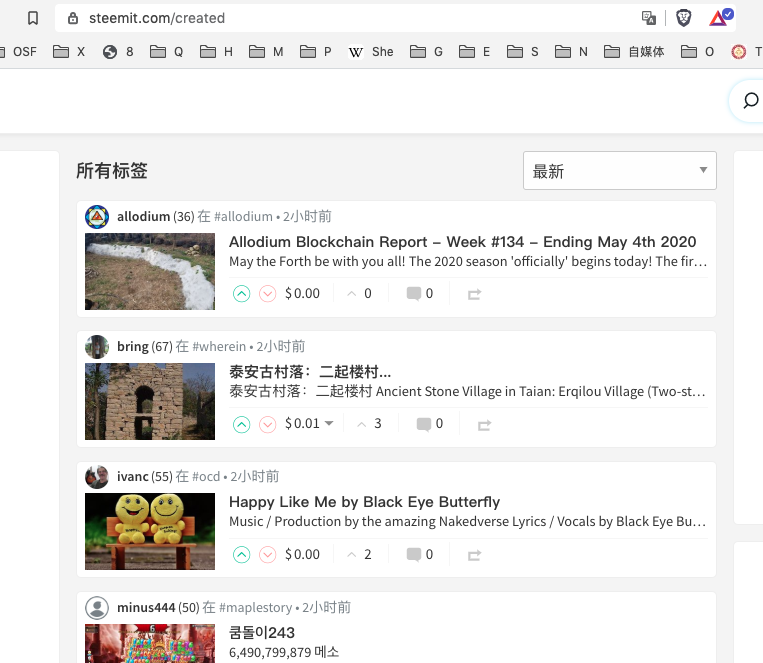The height and width of the screenshot is (663, 763).
Task: Visit bring author profile link
Action: 132,347
